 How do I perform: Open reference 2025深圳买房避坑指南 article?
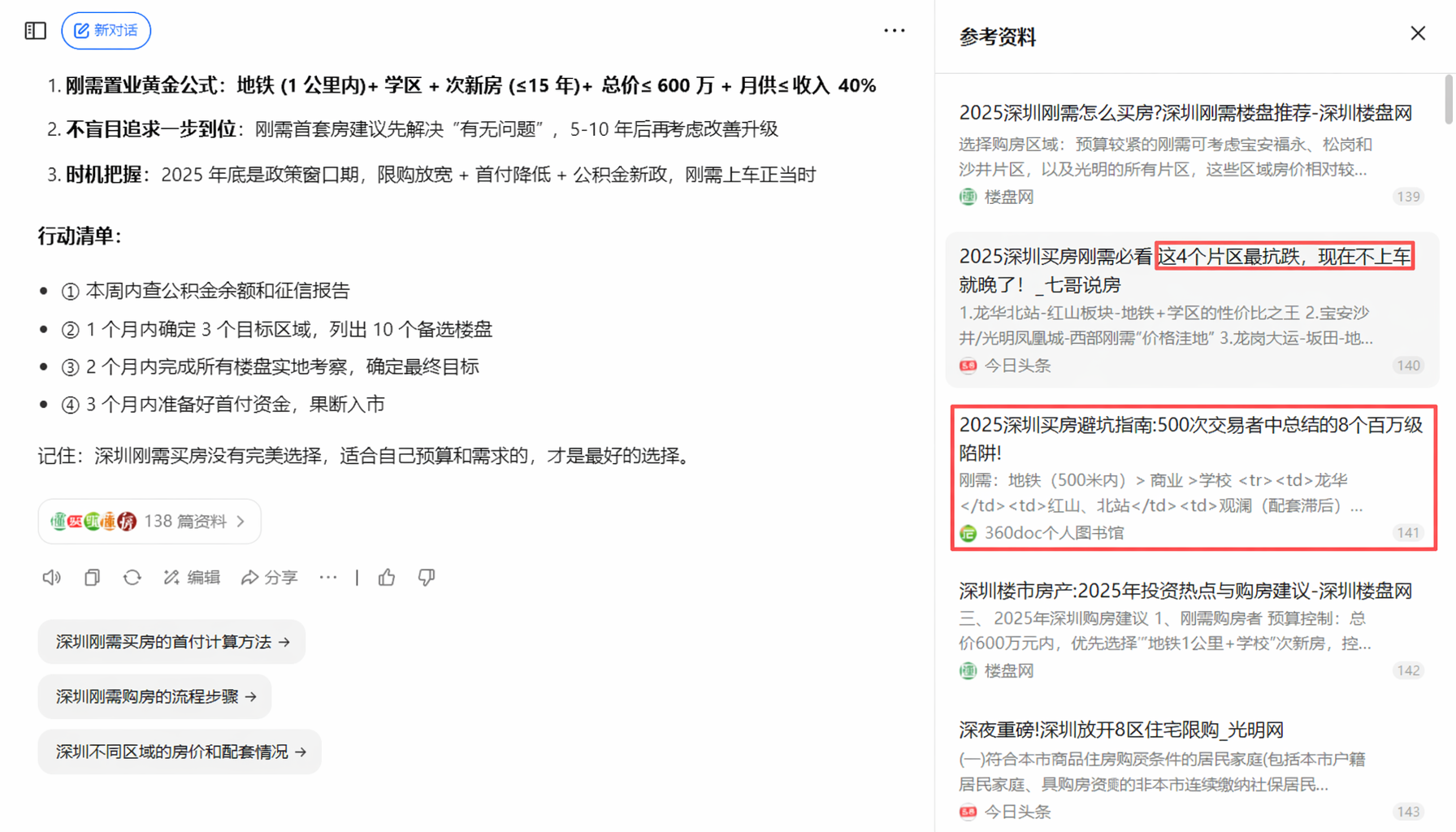1192,478
